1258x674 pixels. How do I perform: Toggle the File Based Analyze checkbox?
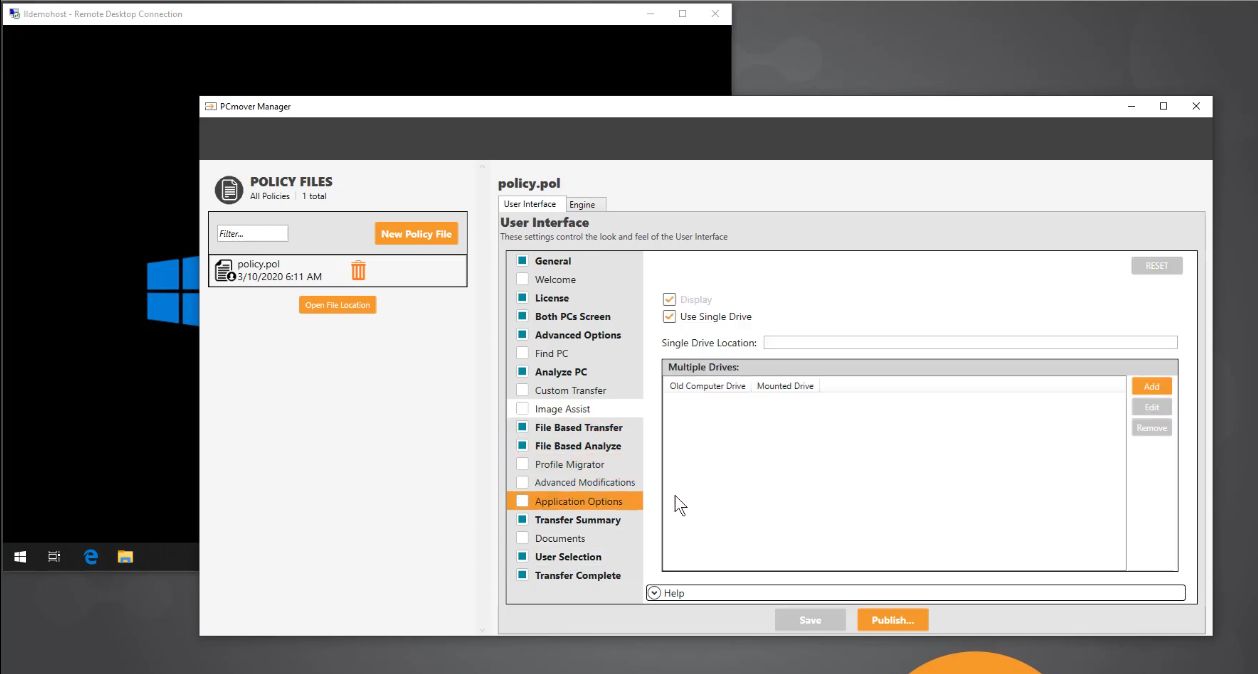[522, 446]
